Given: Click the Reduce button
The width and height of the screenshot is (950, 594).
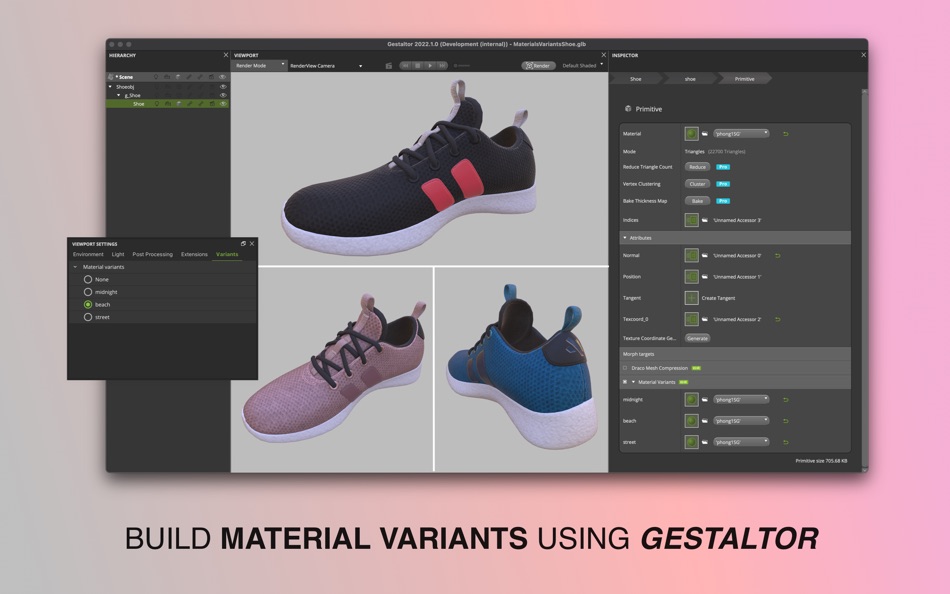Looking at the screenshot, I should 697,167.
